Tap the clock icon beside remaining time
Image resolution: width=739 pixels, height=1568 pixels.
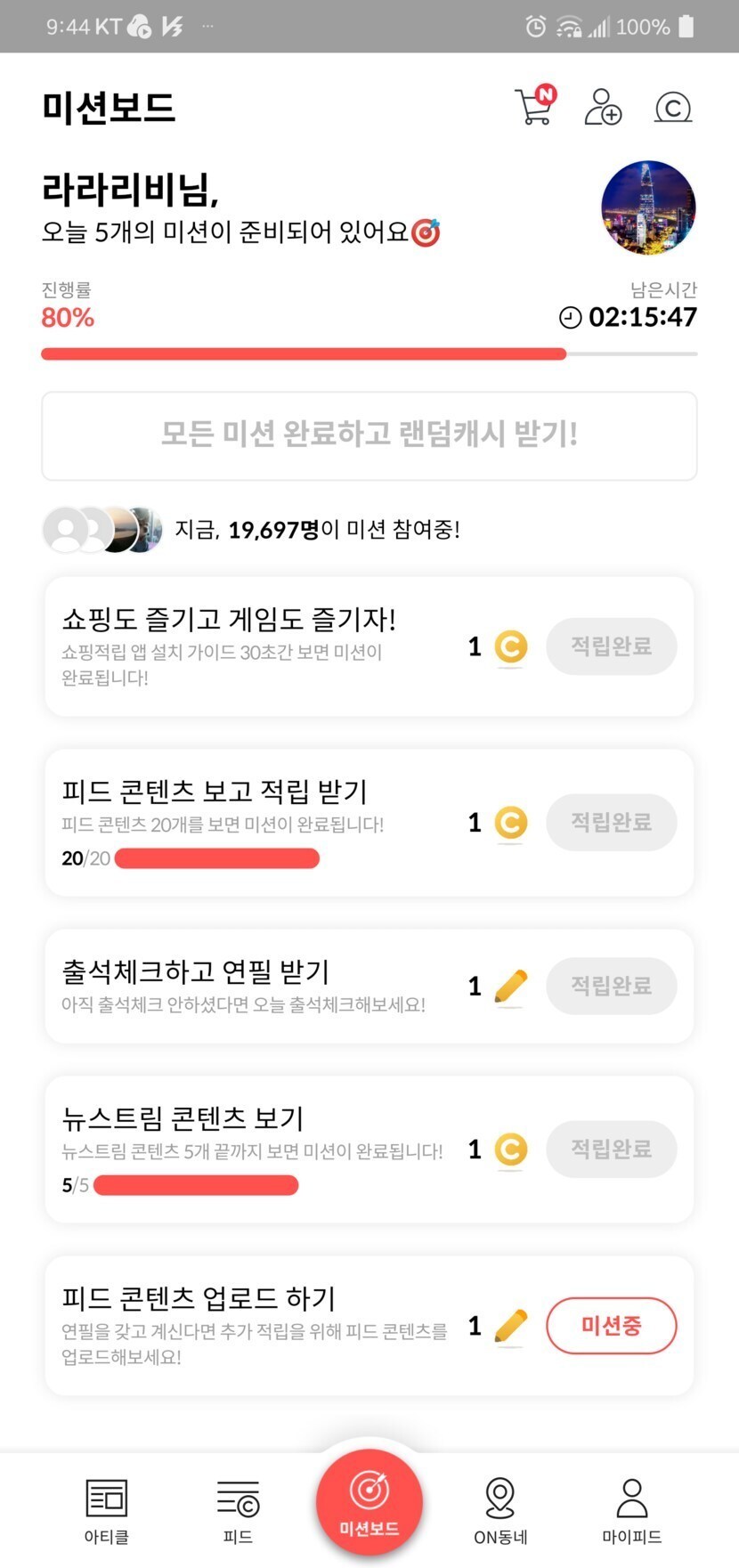tap(570, 317)
